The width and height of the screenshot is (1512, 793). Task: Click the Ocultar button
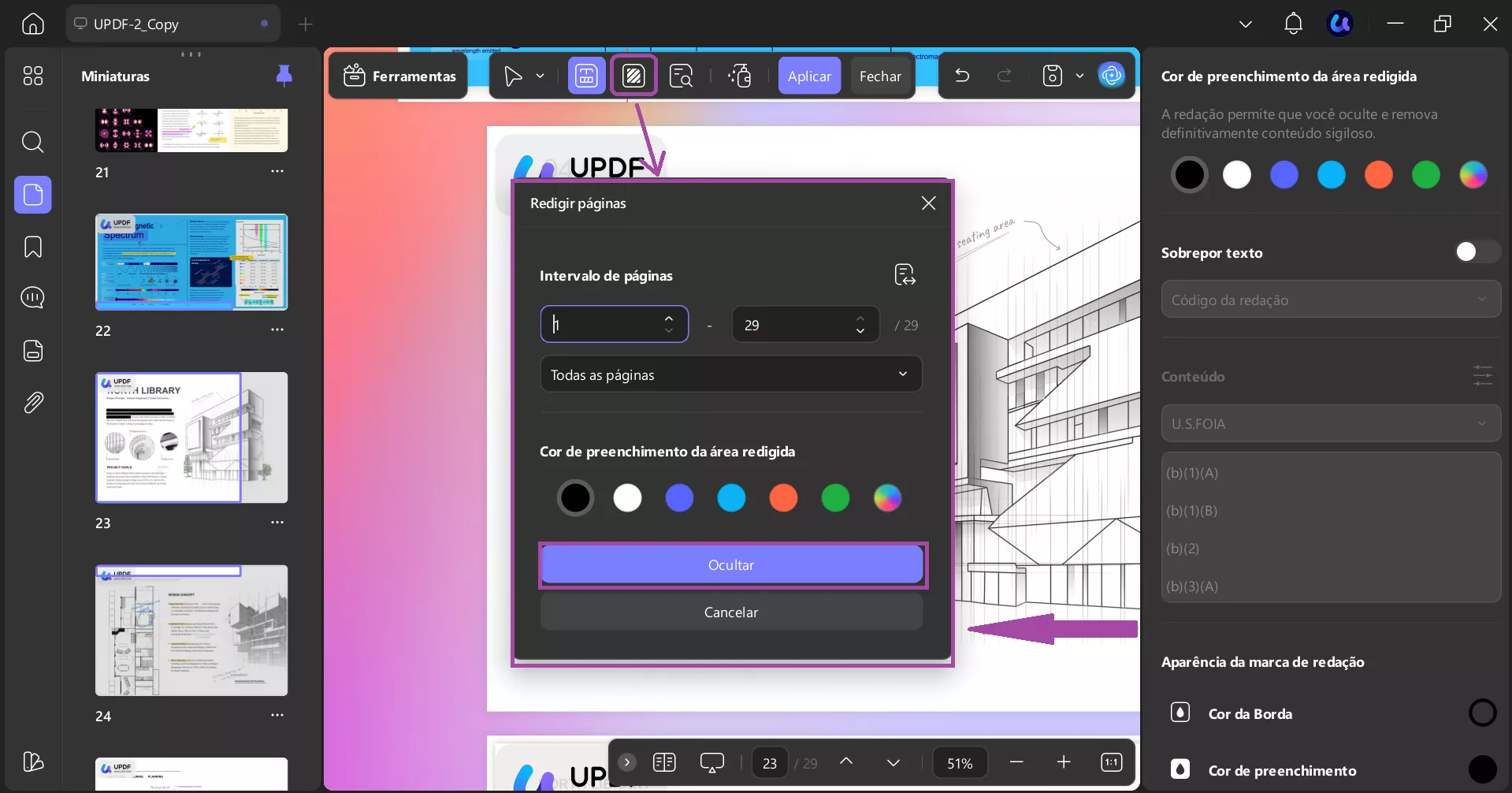click(x=732, y=565)
